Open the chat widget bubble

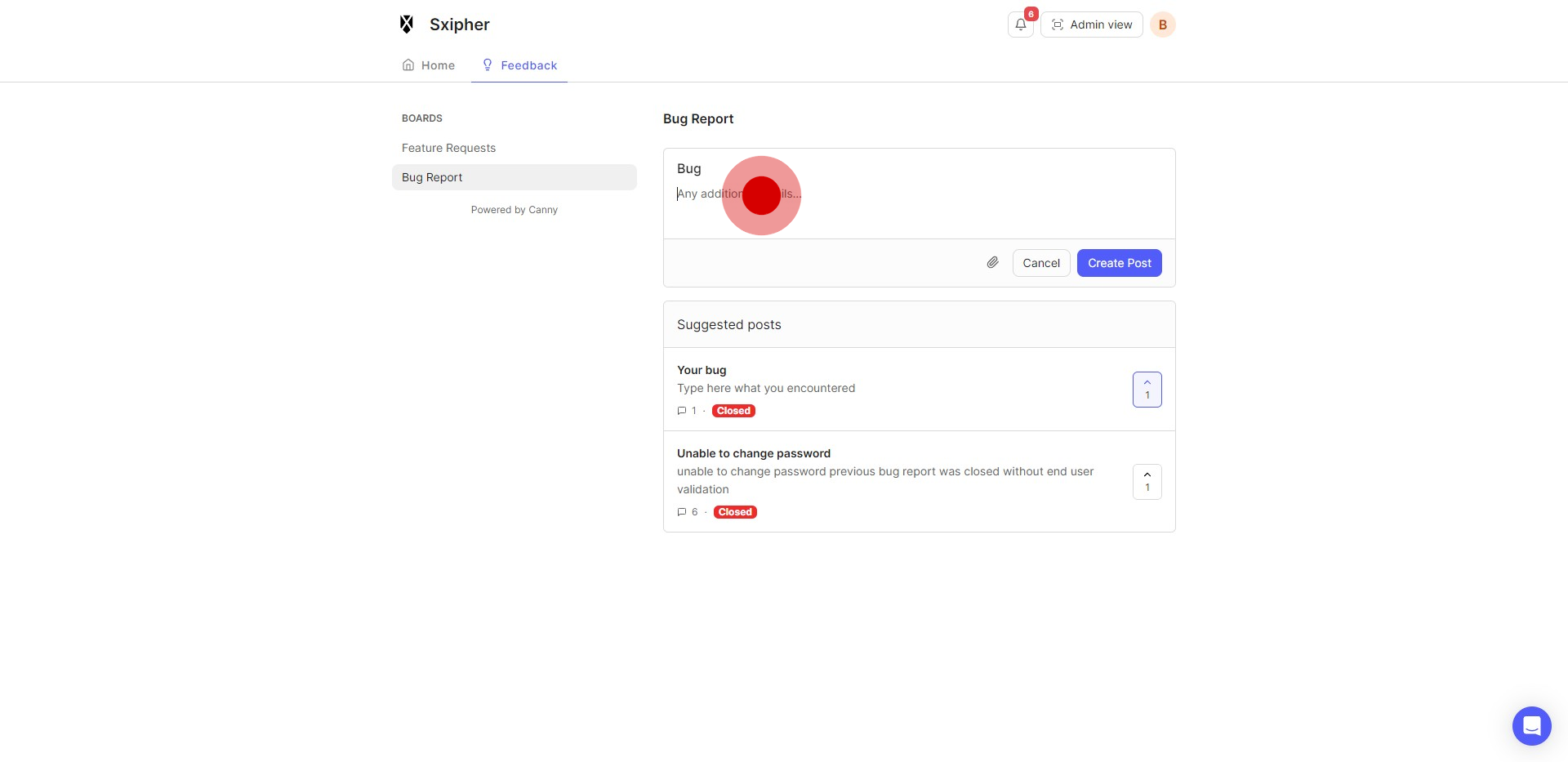[1531, 725]
